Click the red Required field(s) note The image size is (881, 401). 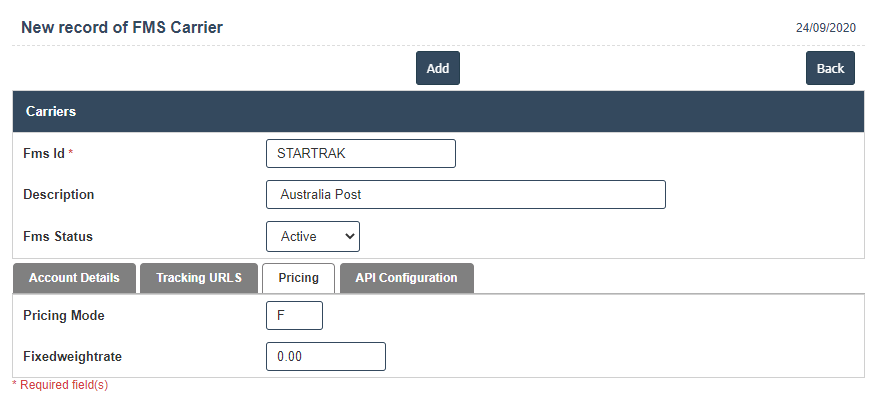point(60,384)
